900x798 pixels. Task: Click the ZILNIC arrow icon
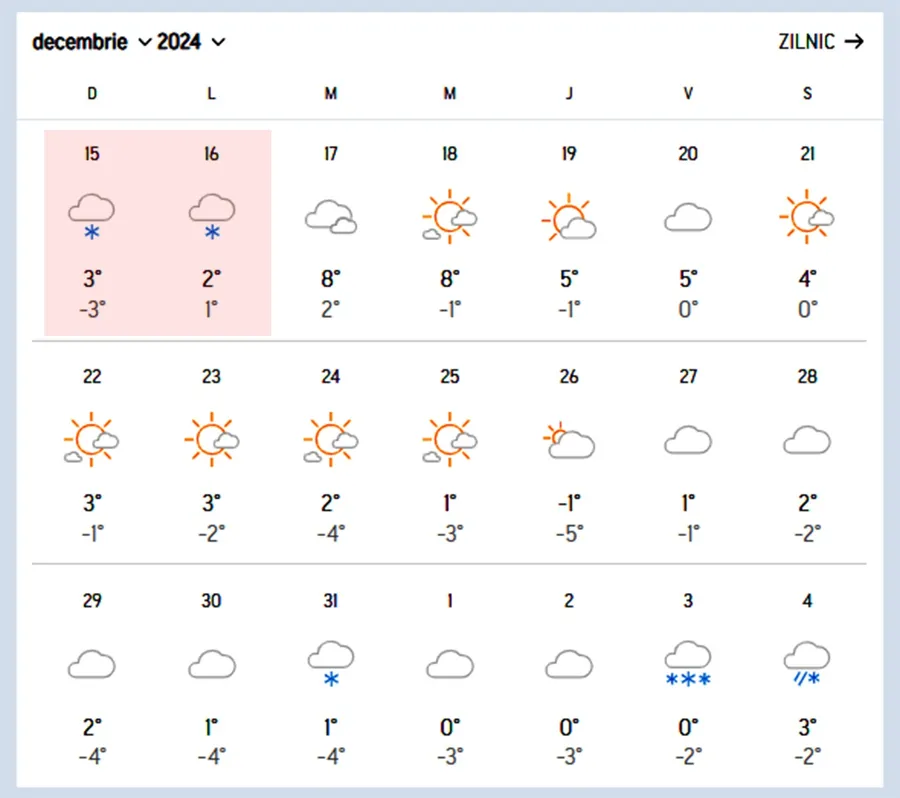pyautogui.click(x=853, y=42)
